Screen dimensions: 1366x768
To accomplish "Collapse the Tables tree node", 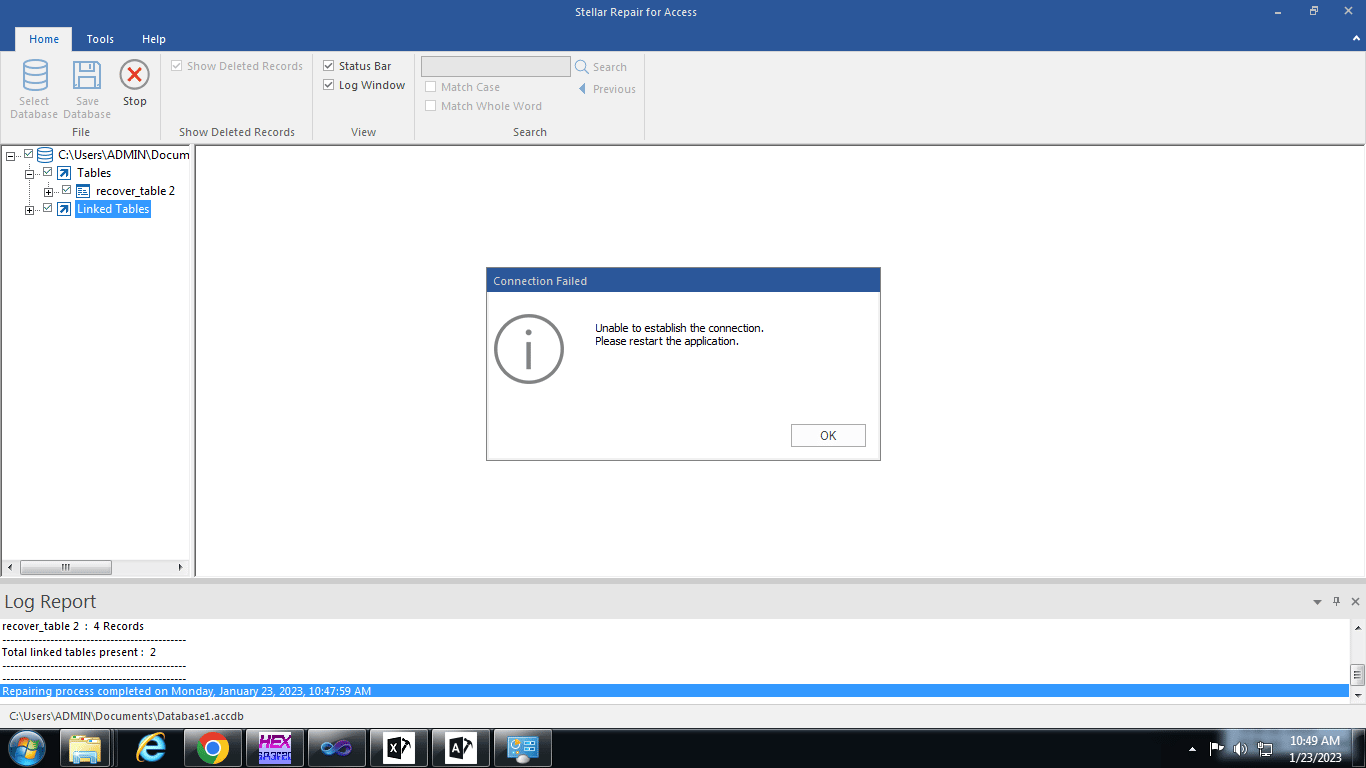I will [x=30, y=174].
